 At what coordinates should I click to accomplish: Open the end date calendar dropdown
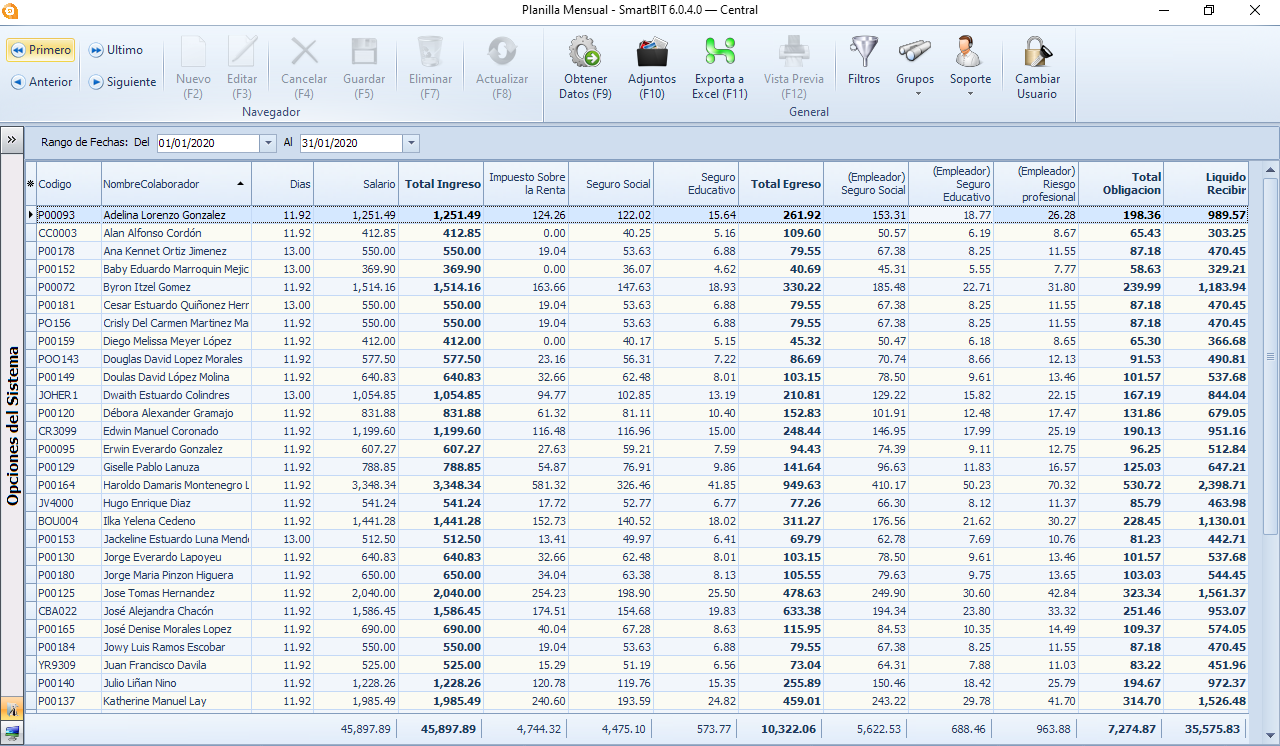[x=411, y=143]
